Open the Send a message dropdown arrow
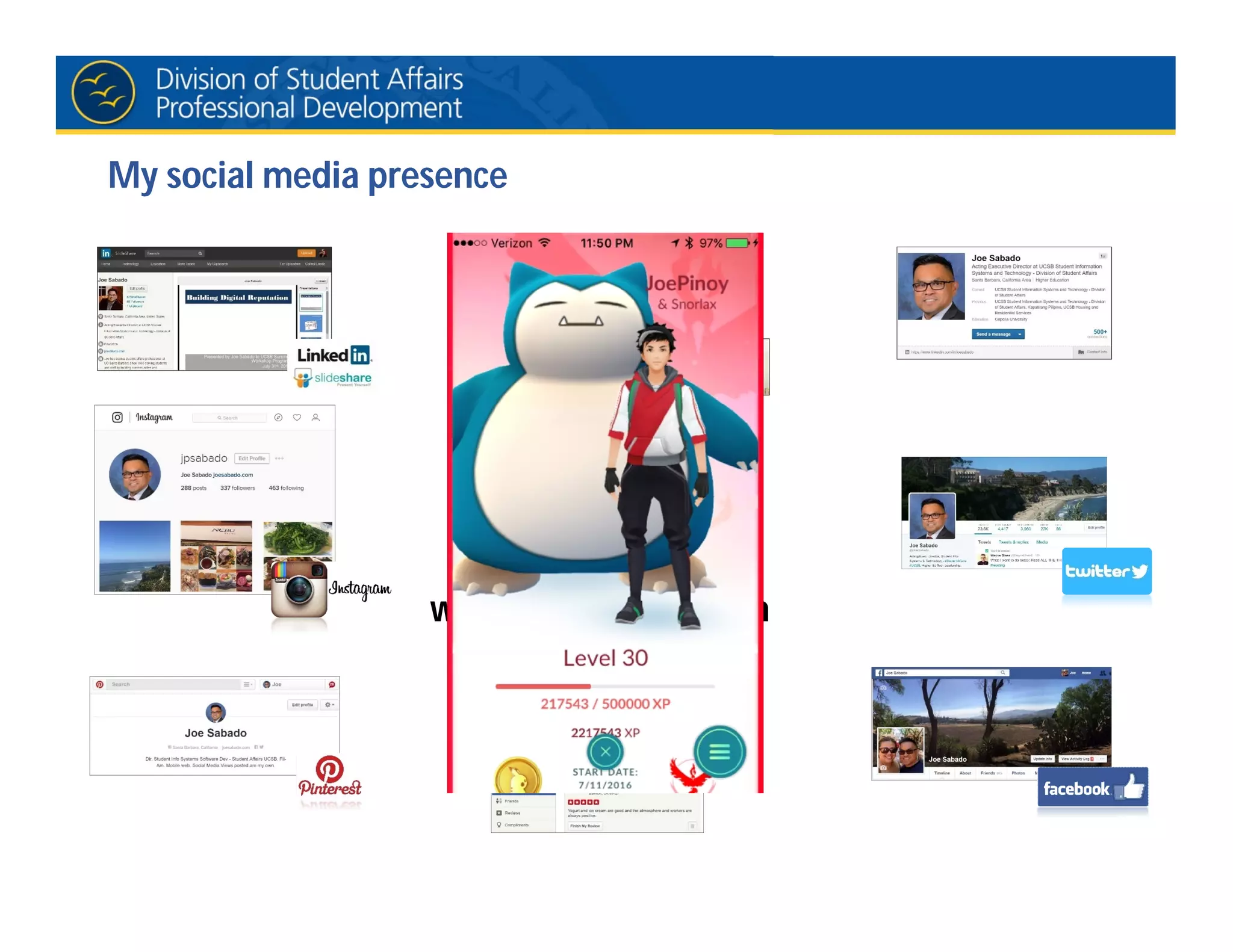1233x952 pixels. tap(1019, 334)
